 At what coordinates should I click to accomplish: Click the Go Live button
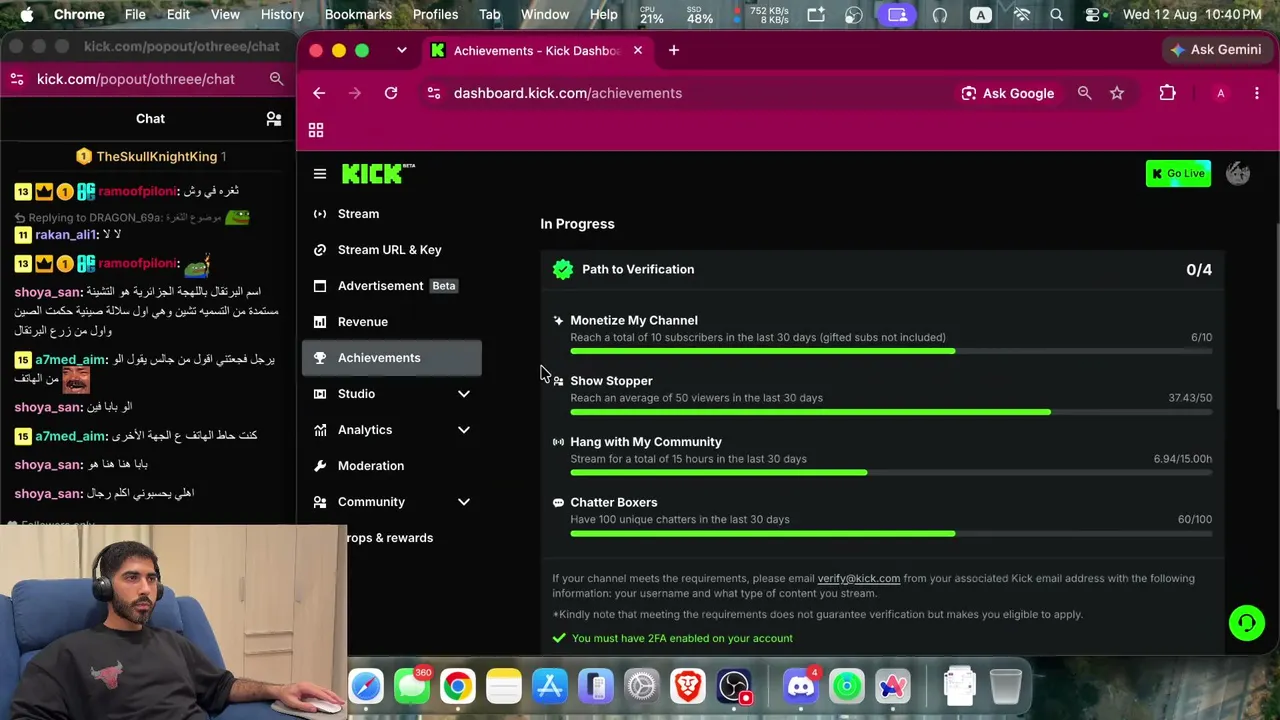pyautogui.click(x=1178, y=174)
